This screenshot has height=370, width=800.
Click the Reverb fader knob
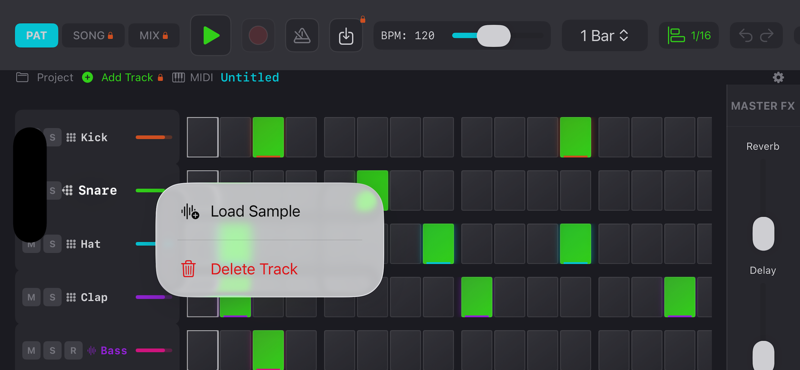pos(763,234)
